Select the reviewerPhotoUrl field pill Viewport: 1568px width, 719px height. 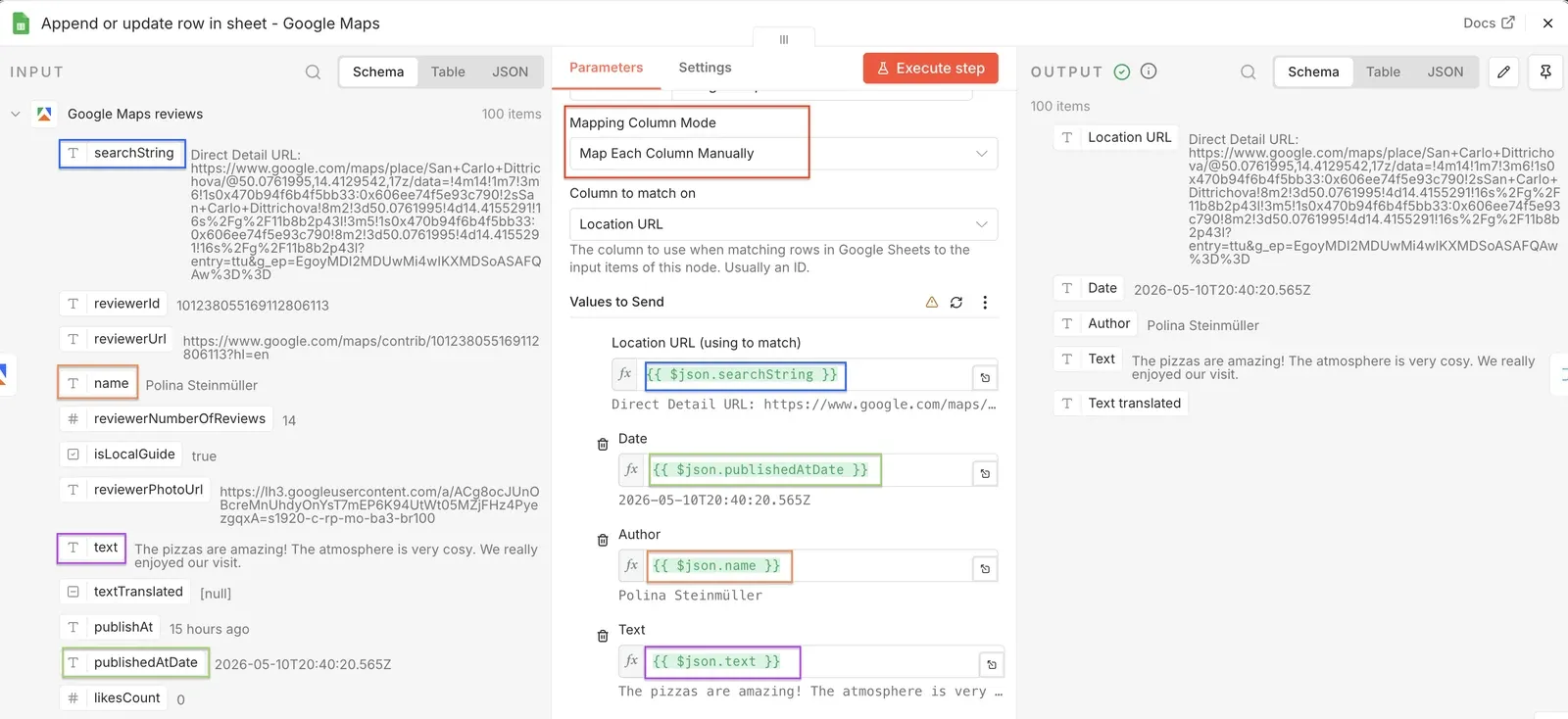[x=135, y=489]
